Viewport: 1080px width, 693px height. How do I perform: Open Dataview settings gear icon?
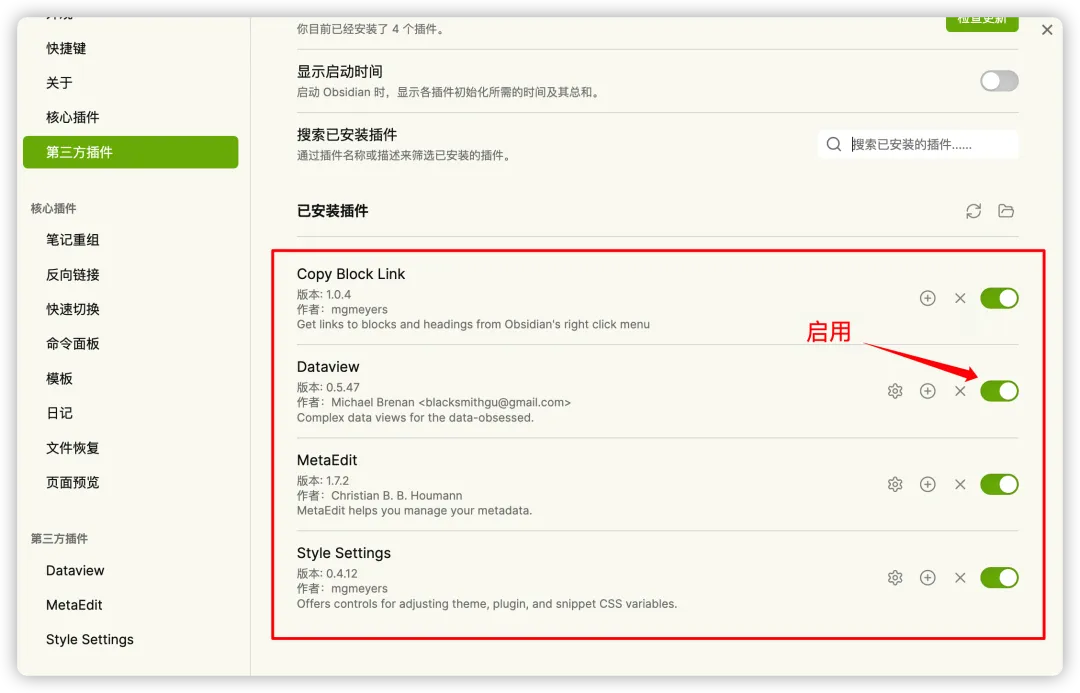tap(895, 391)
